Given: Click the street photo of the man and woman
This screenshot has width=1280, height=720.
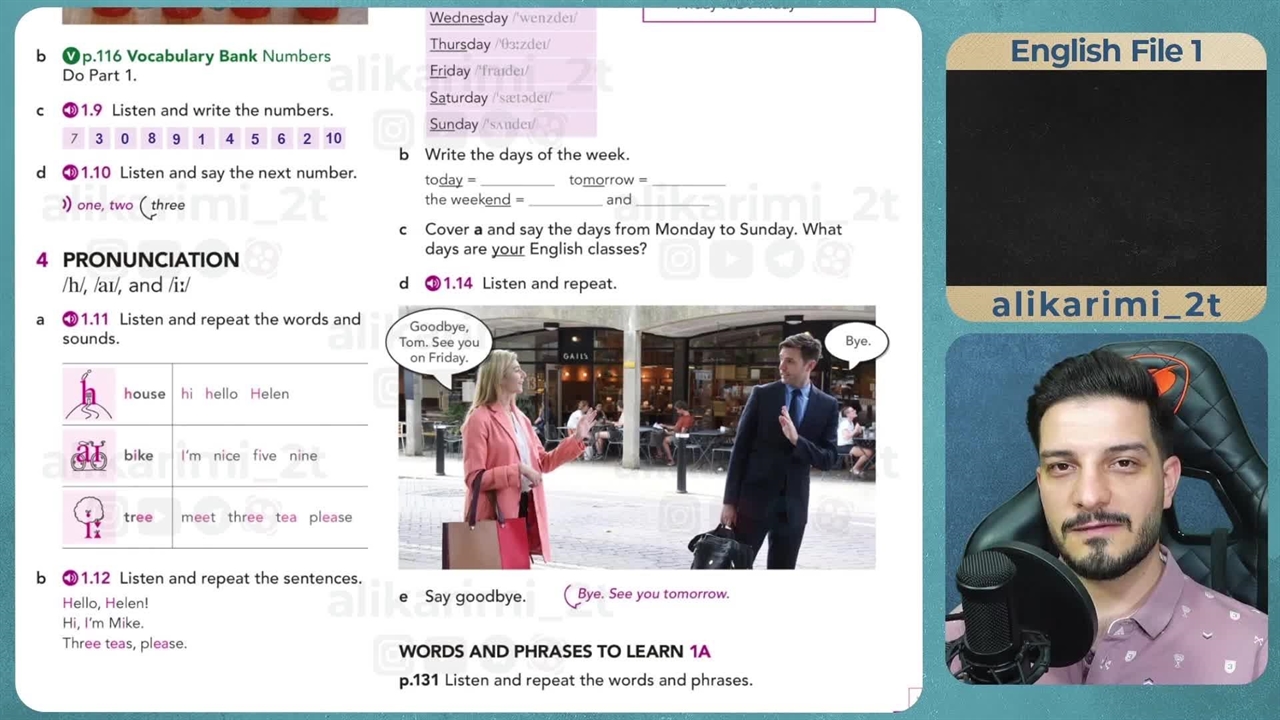Looking at the screenshot, I should point(636,438).
